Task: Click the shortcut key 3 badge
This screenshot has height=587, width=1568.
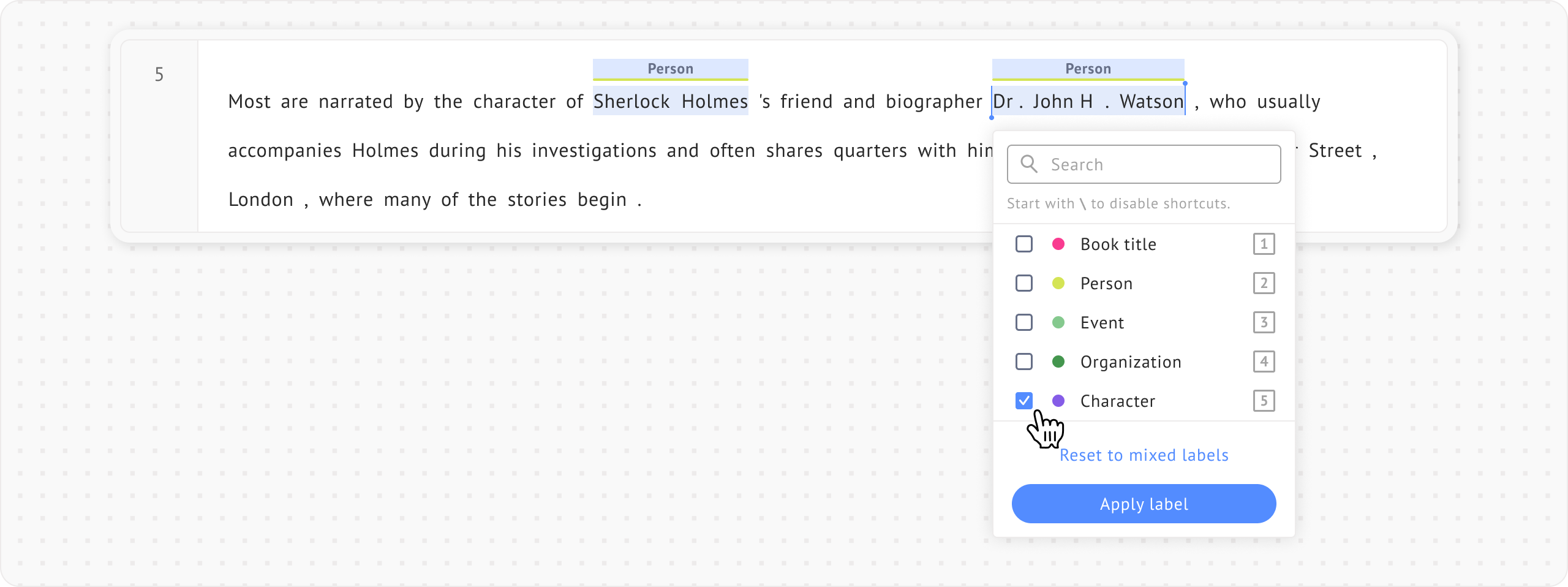Action: [x=1264, y=322]
